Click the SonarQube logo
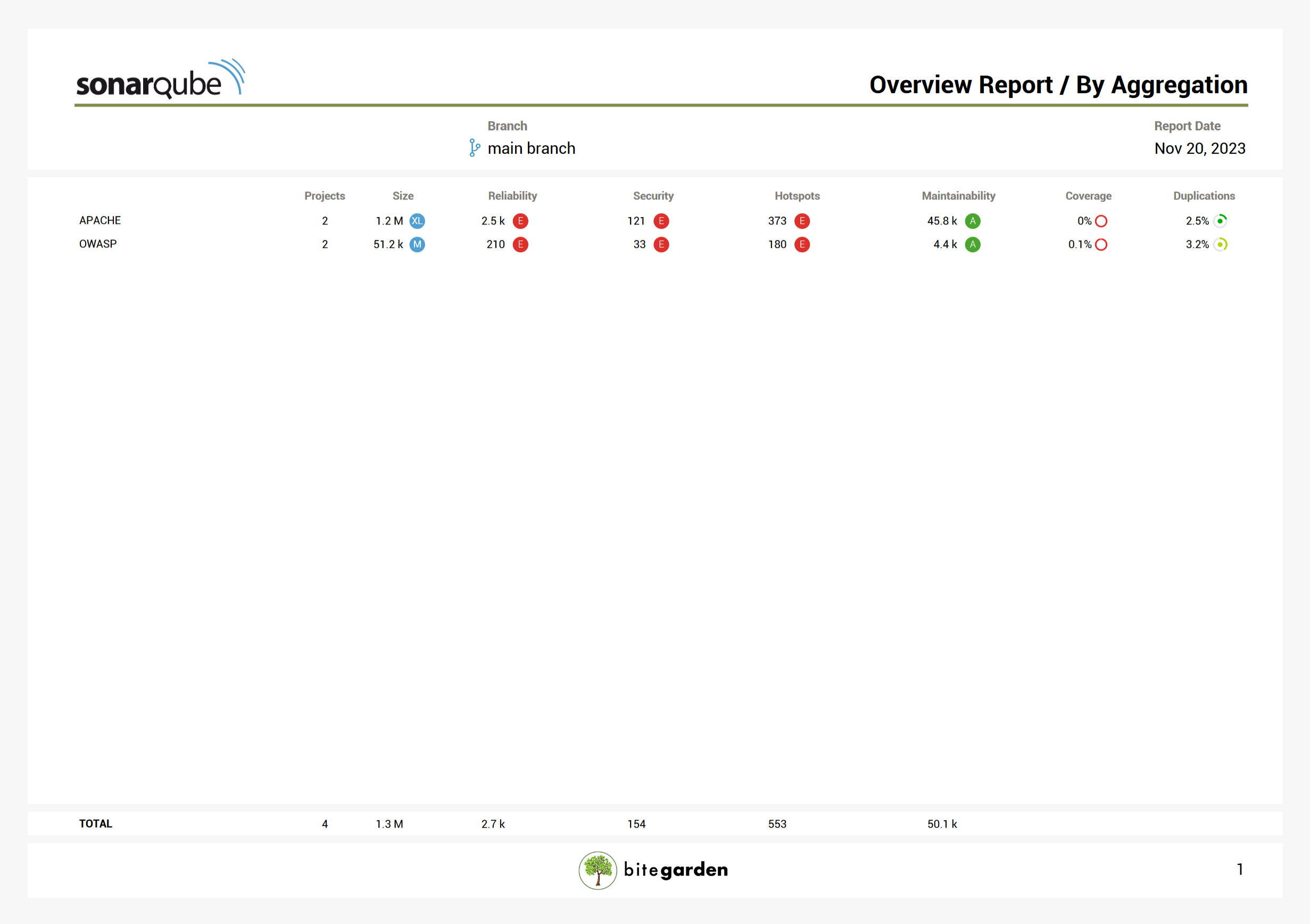This screenshot has height=924, width=1310. (x=161, y=79)
